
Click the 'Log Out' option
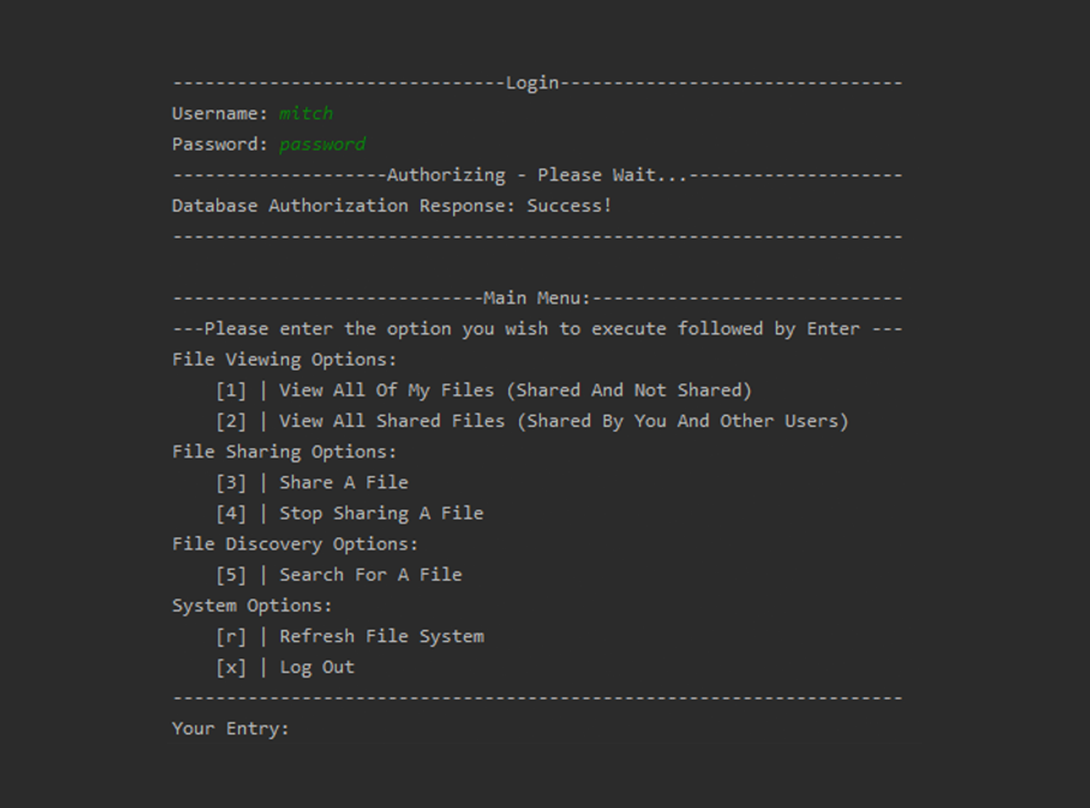click(x=316, y=667)
